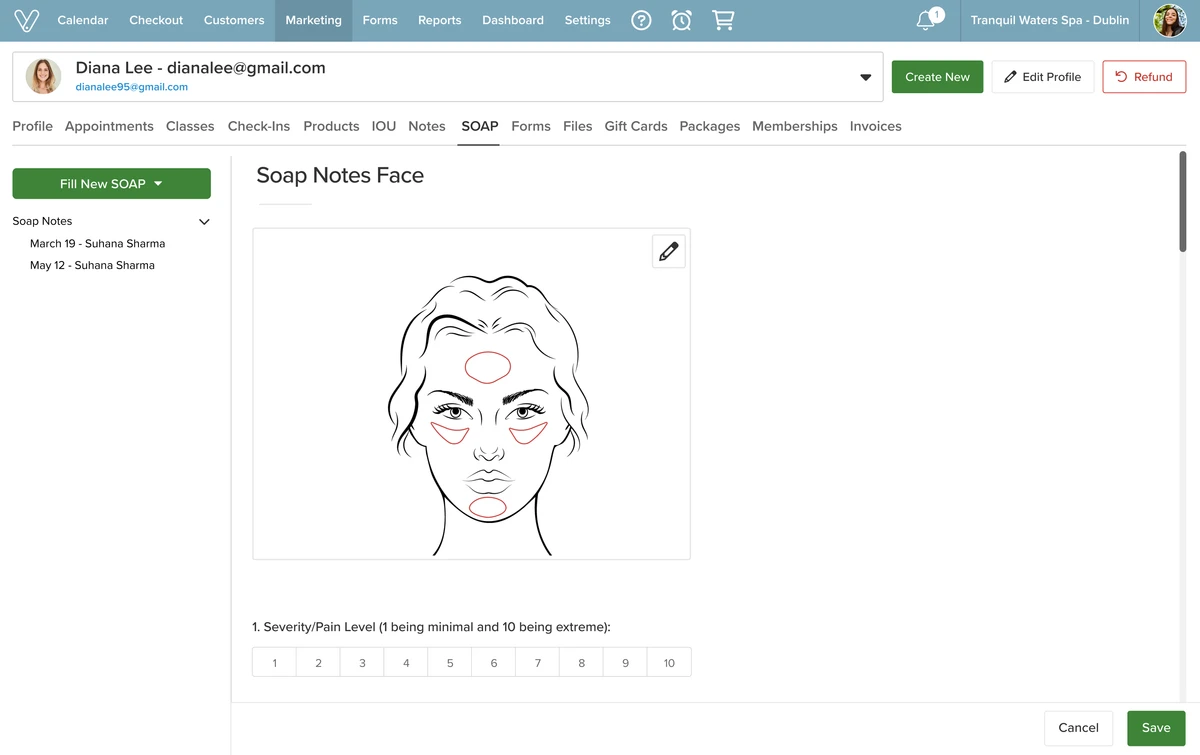The image size is (1200, 755).
Task: Select severity level 2
Action: tap(318, 662)
